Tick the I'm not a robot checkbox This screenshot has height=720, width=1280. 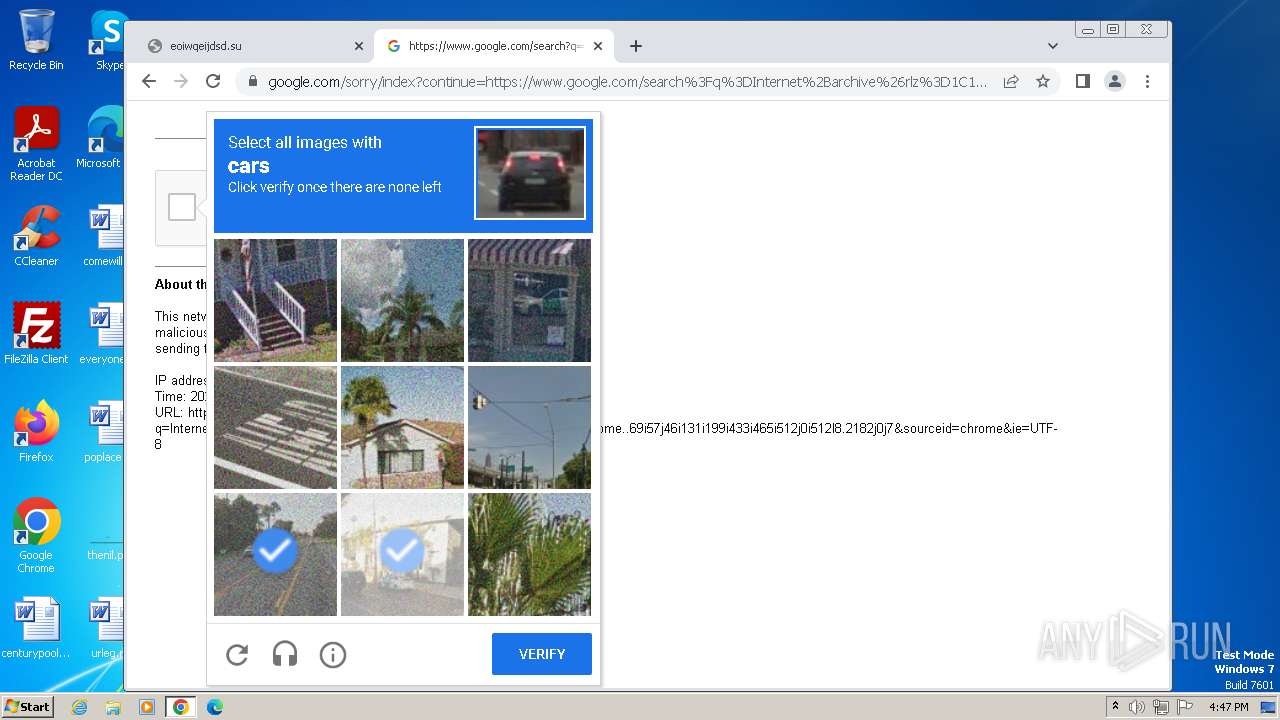click(x=182, y=207)
